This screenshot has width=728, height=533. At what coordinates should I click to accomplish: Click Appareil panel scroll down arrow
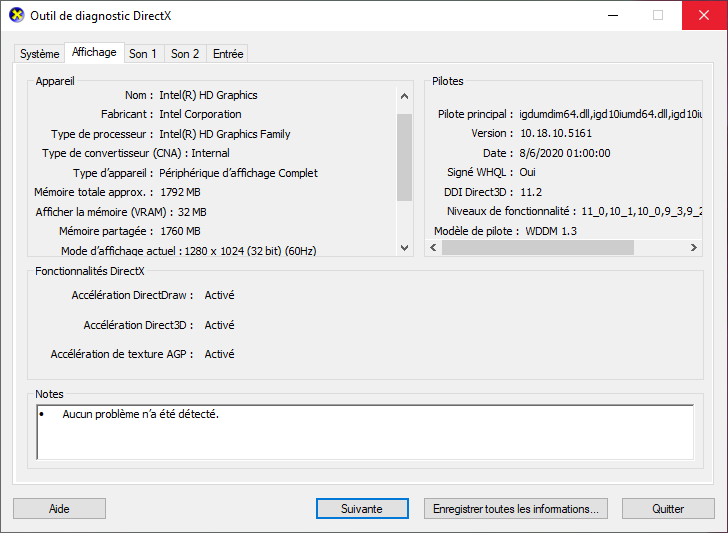404,247
